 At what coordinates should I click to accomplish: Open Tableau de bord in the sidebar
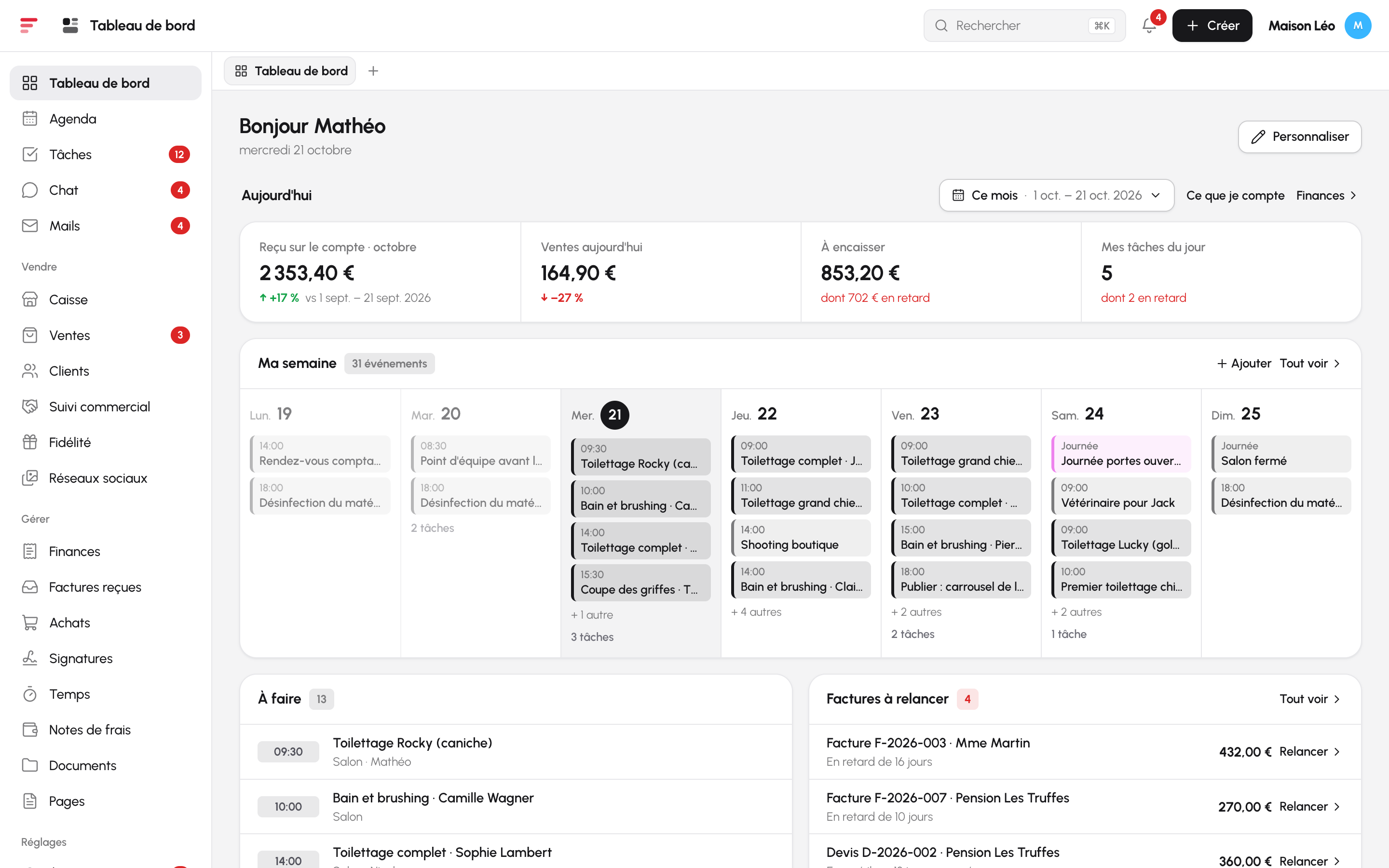106,83
